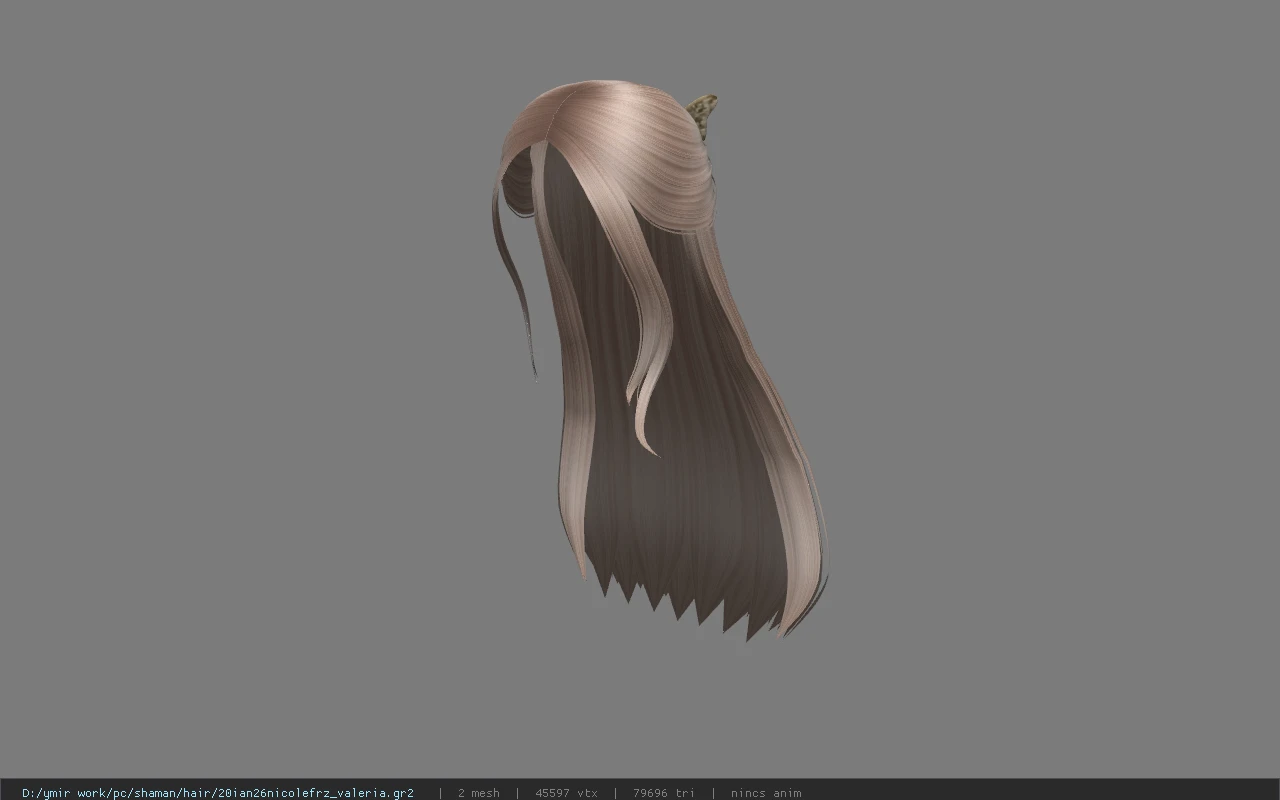The height and width of the screenshot is (800, 1280).
Task: Click the green hair clip ornament on the model
Action: (703, 116)
